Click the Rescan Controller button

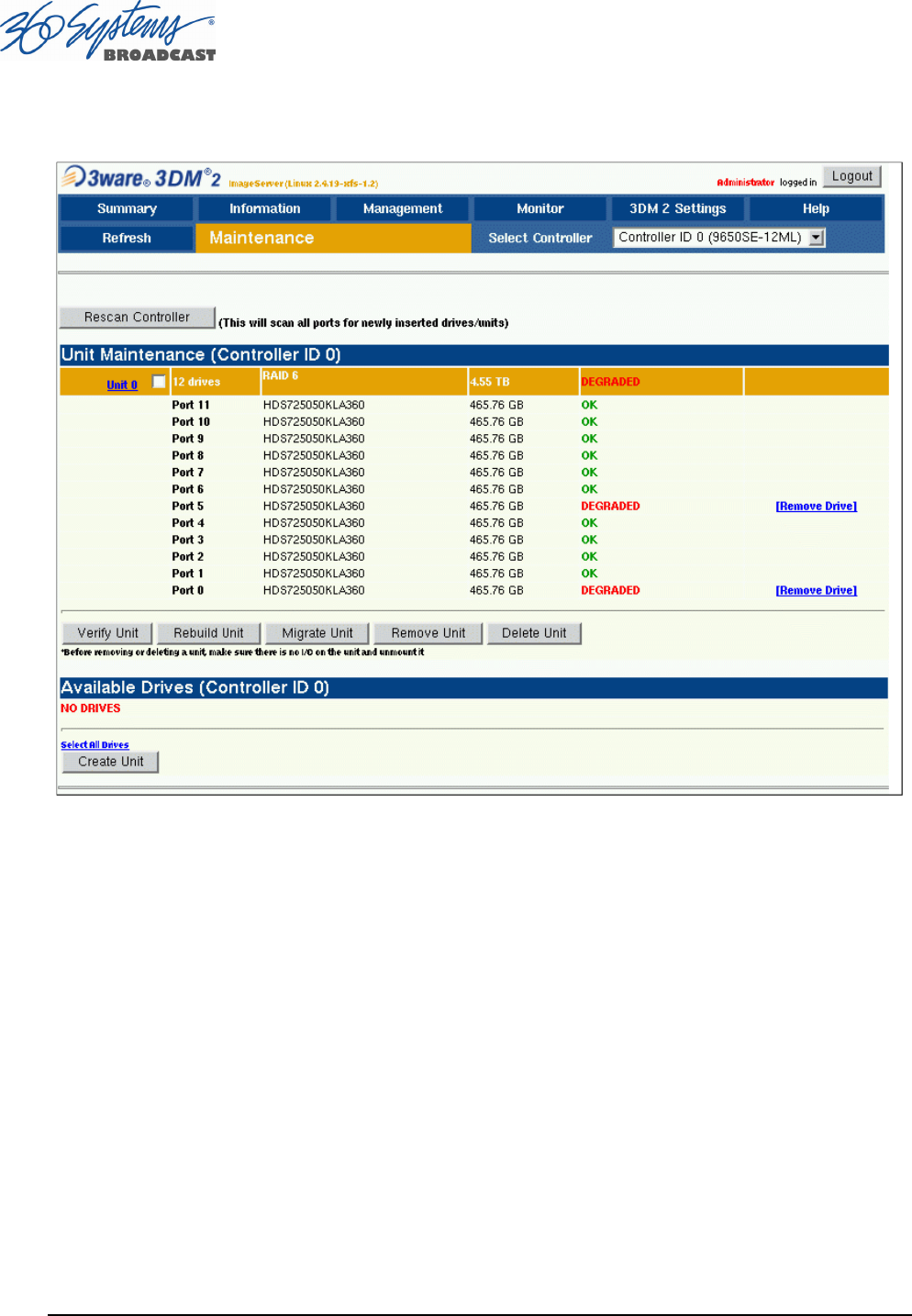tap(137, 318)
